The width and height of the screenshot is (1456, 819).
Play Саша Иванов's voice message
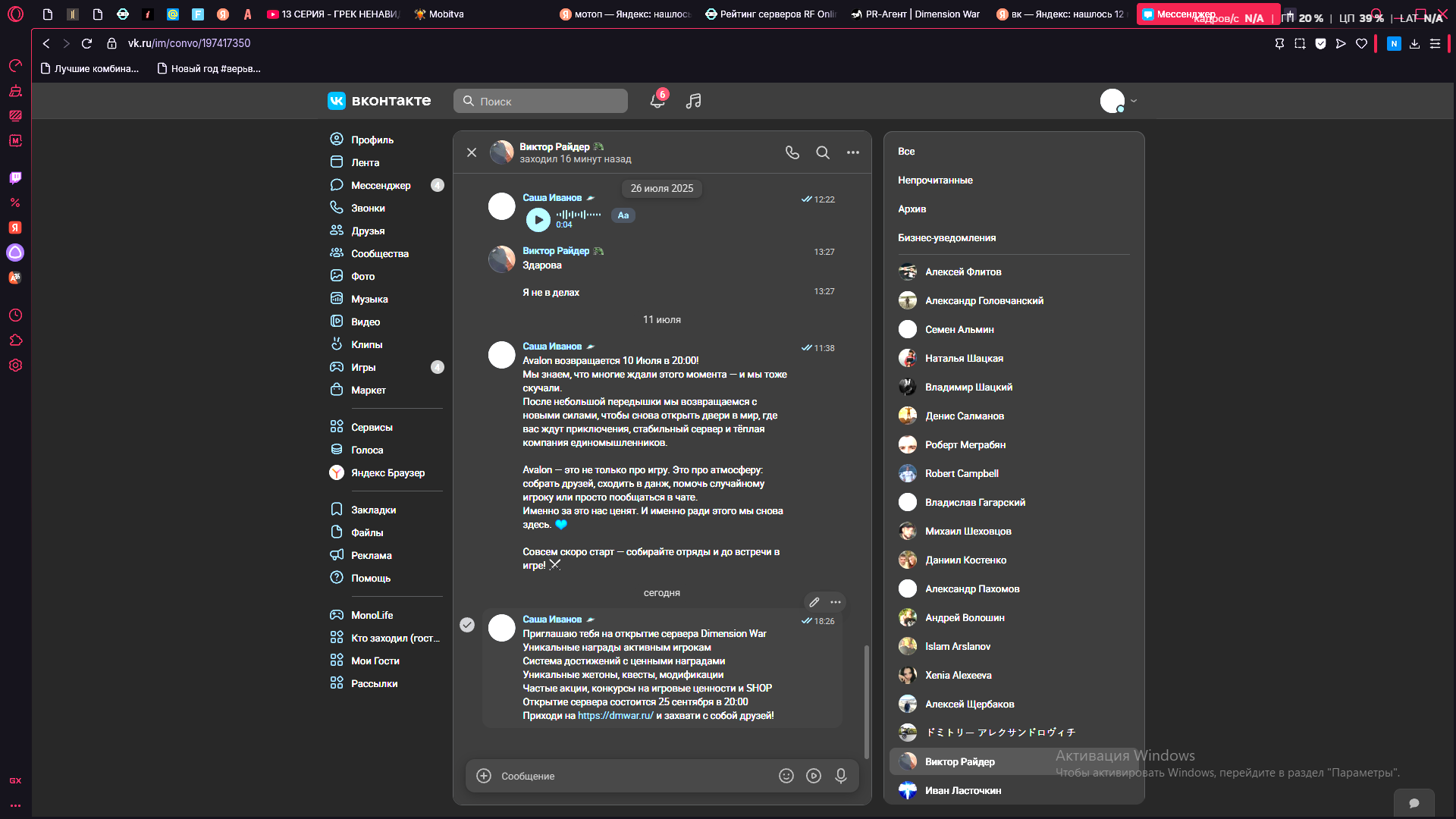[538, 220]
